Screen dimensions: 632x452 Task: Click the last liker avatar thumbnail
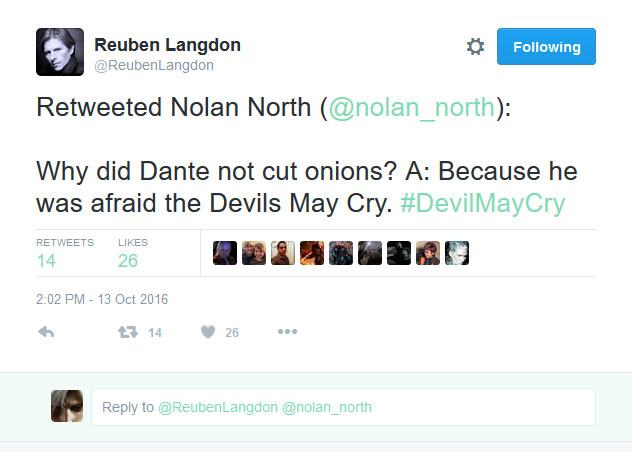pyautogui.click(x=457, y=253)
